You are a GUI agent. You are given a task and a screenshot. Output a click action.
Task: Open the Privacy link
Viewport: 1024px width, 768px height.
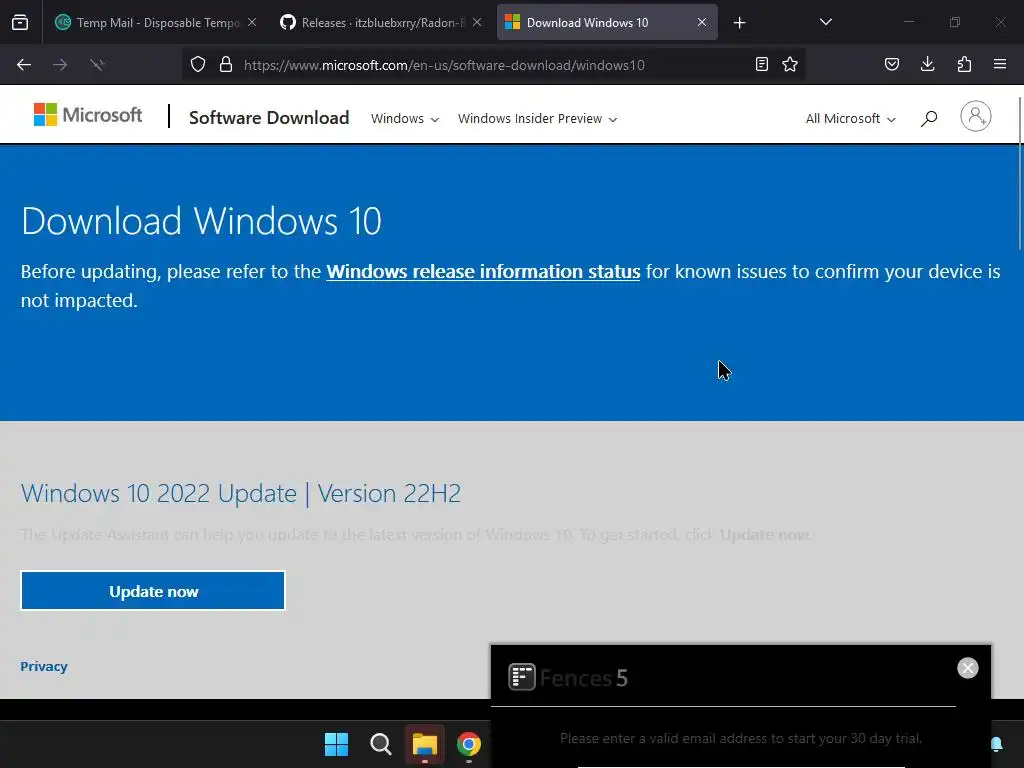point(44,667)
